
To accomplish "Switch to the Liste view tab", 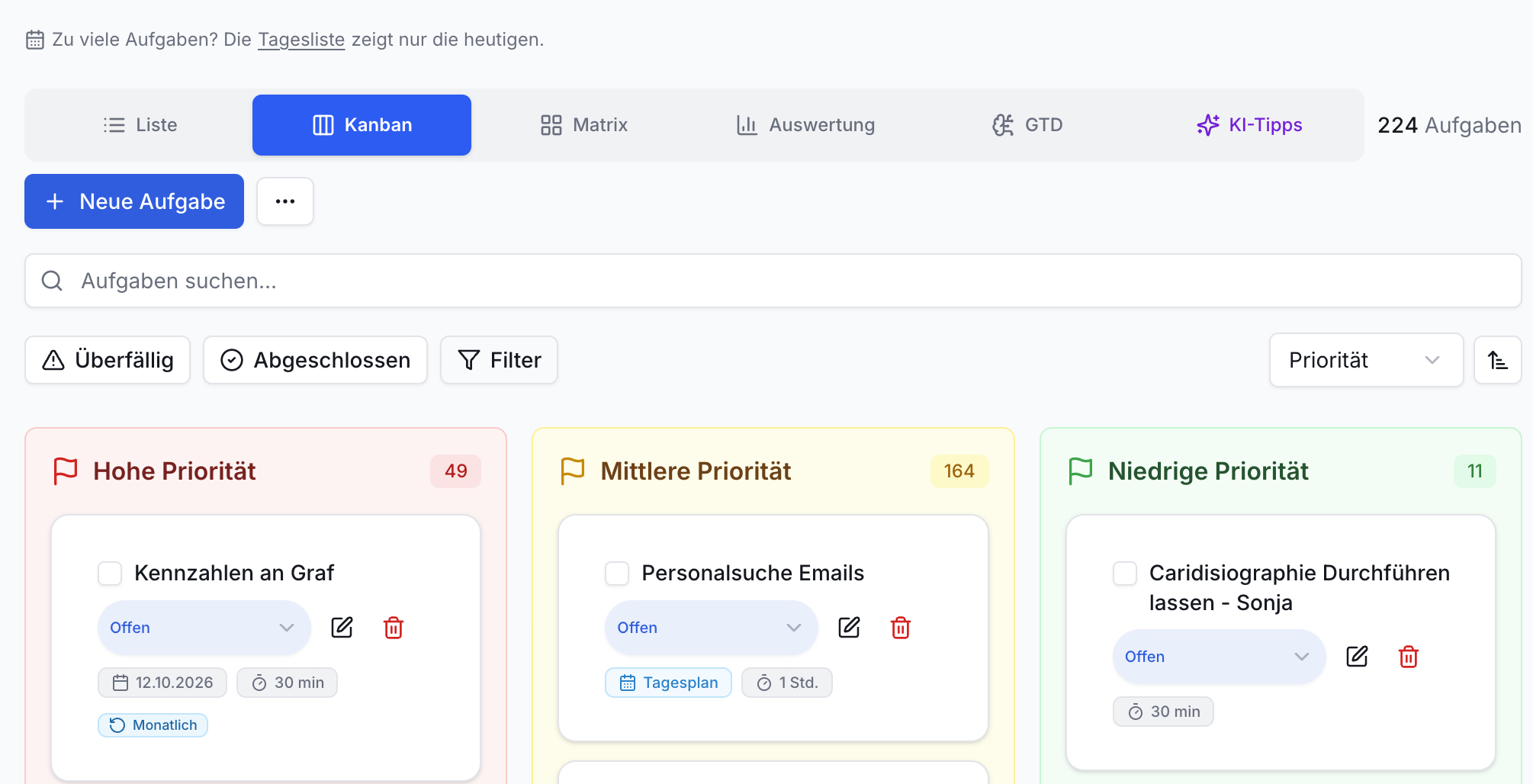I will [140, 125].
